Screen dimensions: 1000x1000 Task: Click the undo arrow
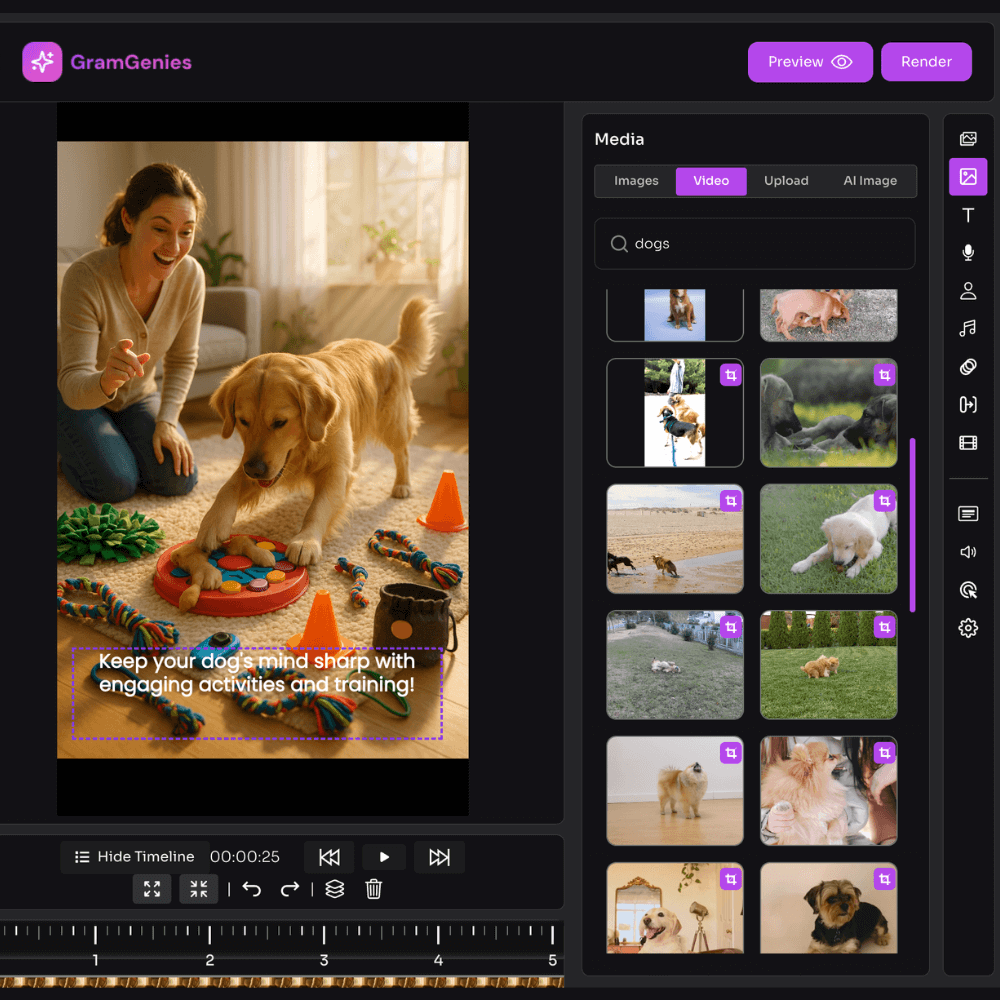coord(252,889)
